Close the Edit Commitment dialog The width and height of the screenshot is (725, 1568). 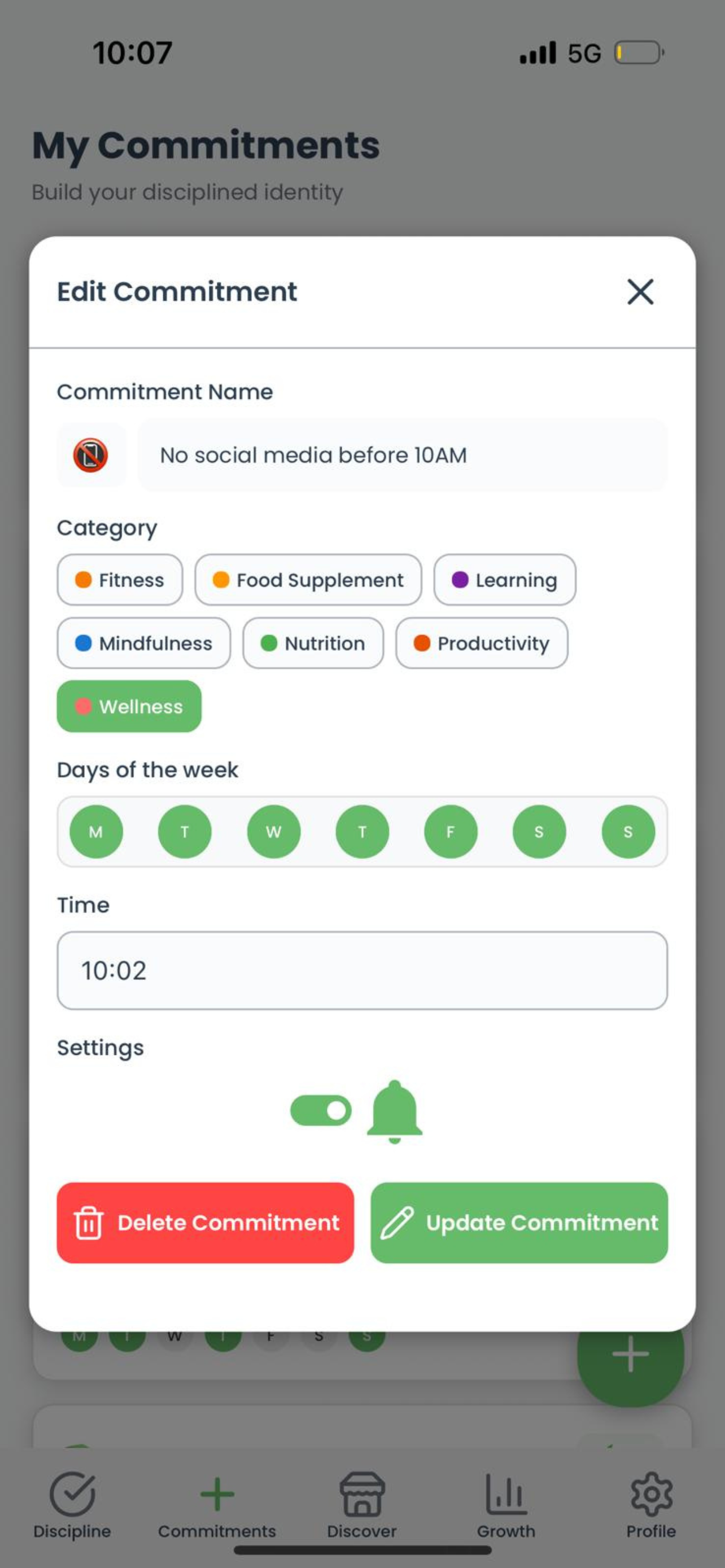pos(640,292)
